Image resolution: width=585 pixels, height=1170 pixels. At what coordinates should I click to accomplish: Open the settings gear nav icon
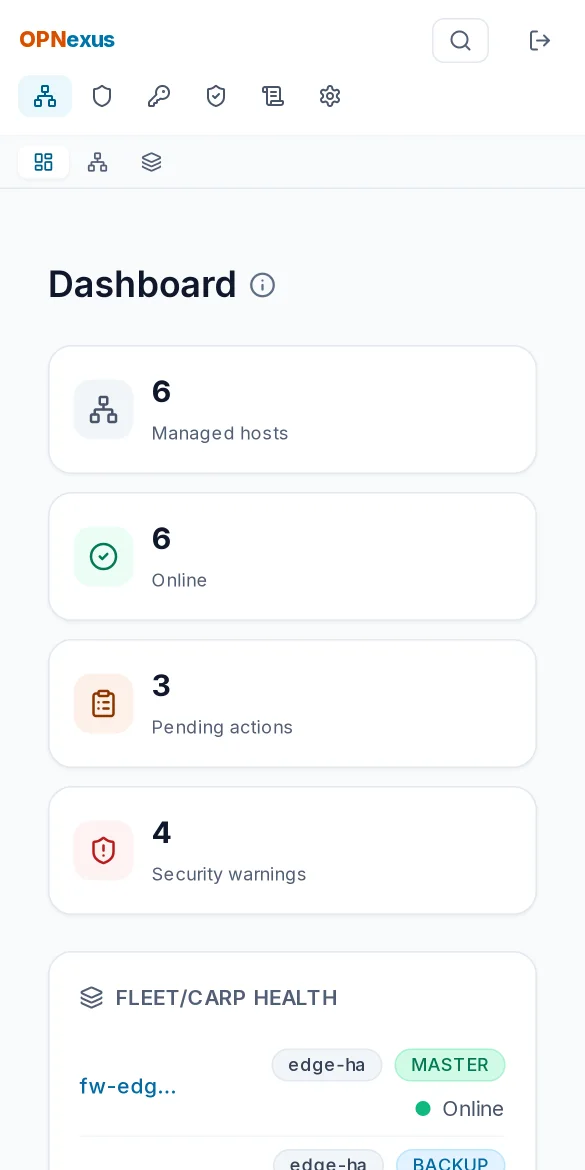(330, 96)
